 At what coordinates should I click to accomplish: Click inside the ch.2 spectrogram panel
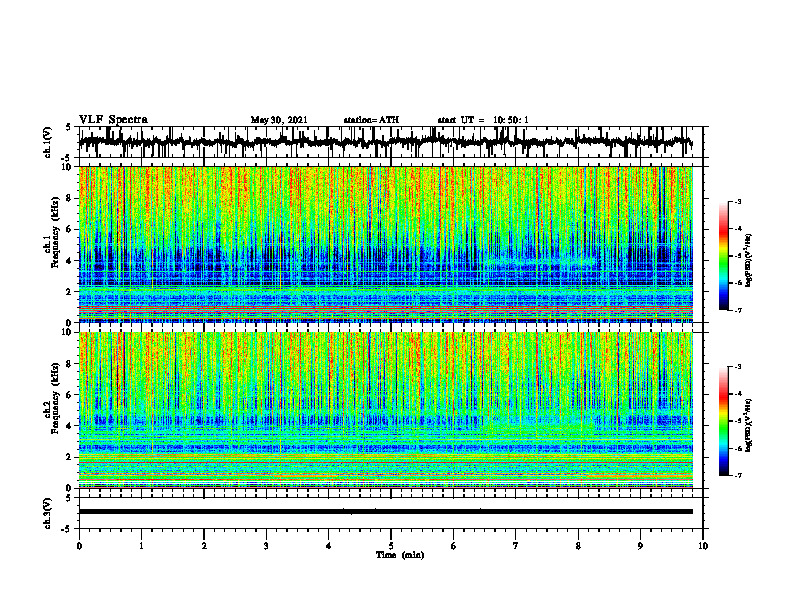coord(386,410)
